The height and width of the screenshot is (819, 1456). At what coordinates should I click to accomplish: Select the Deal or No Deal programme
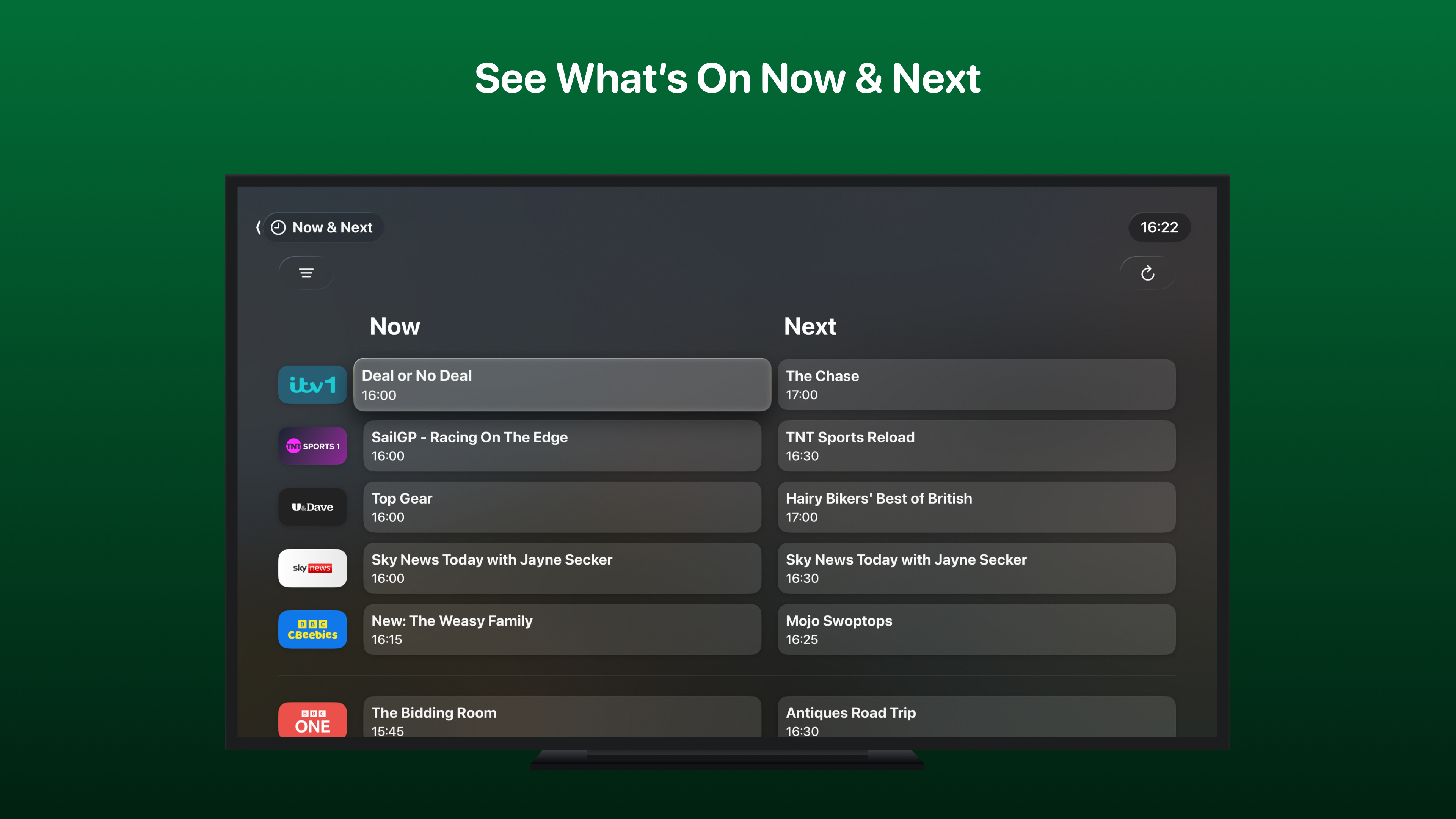pos(562,385)
